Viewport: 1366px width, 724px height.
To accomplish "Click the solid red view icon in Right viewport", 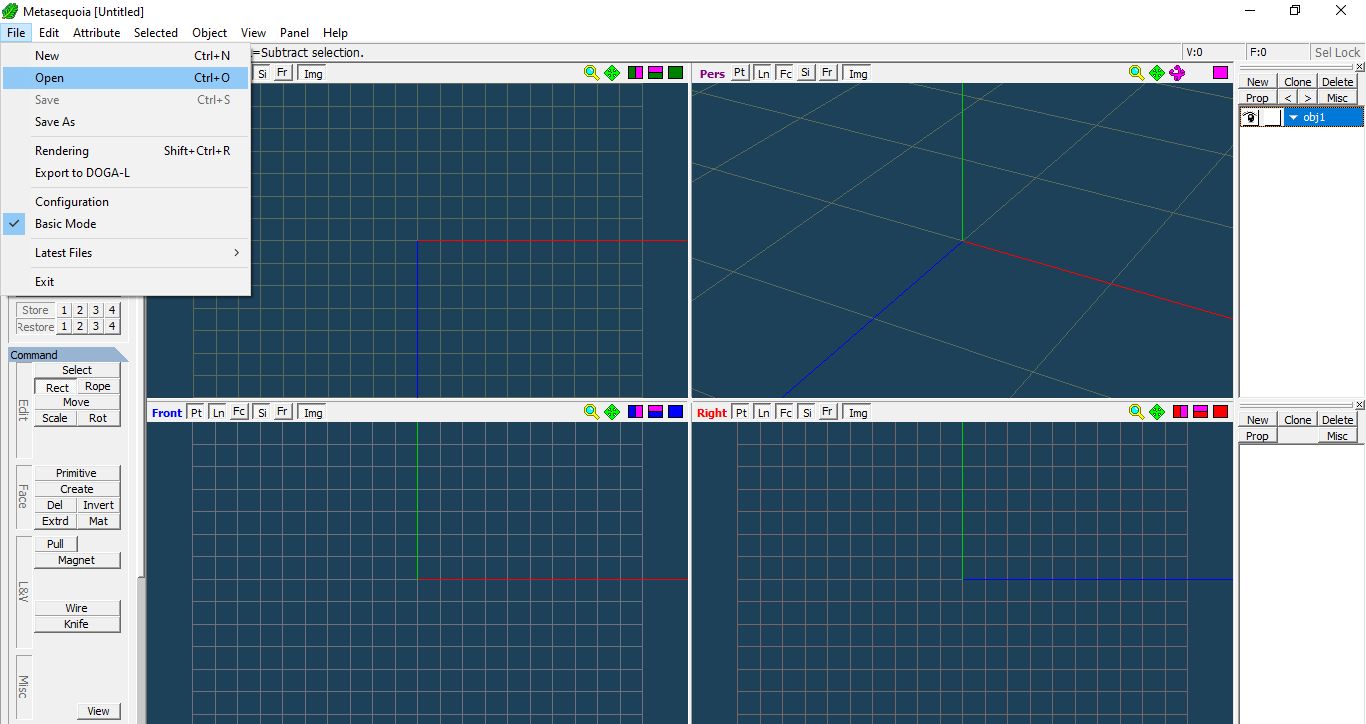I will coord(1220,412).
